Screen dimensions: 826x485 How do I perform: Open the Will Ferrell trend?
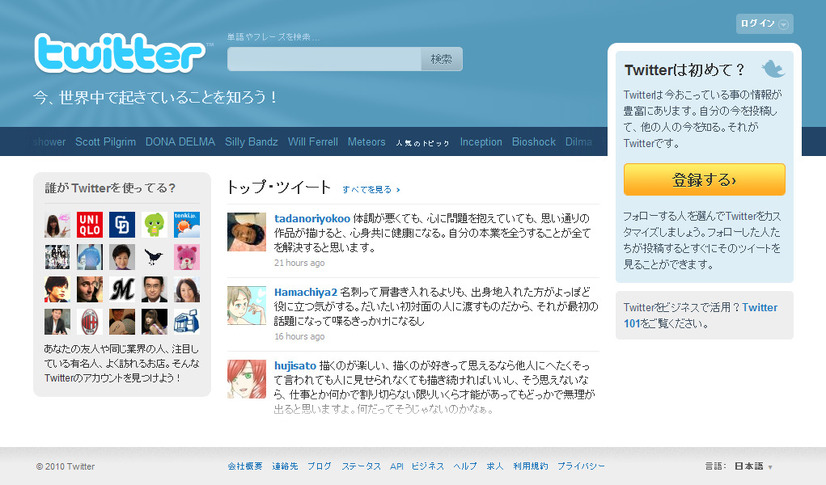[x=313, y=142]
